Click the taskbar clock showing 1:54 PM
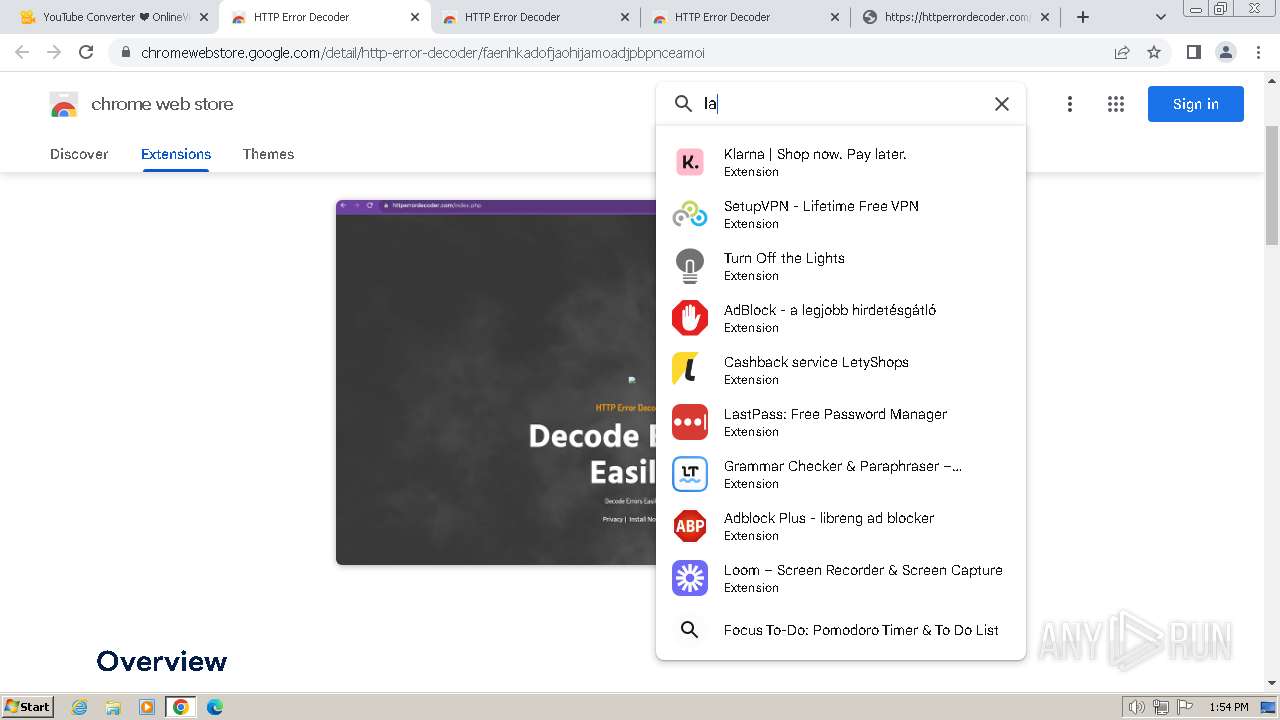 click(1228, 707)
